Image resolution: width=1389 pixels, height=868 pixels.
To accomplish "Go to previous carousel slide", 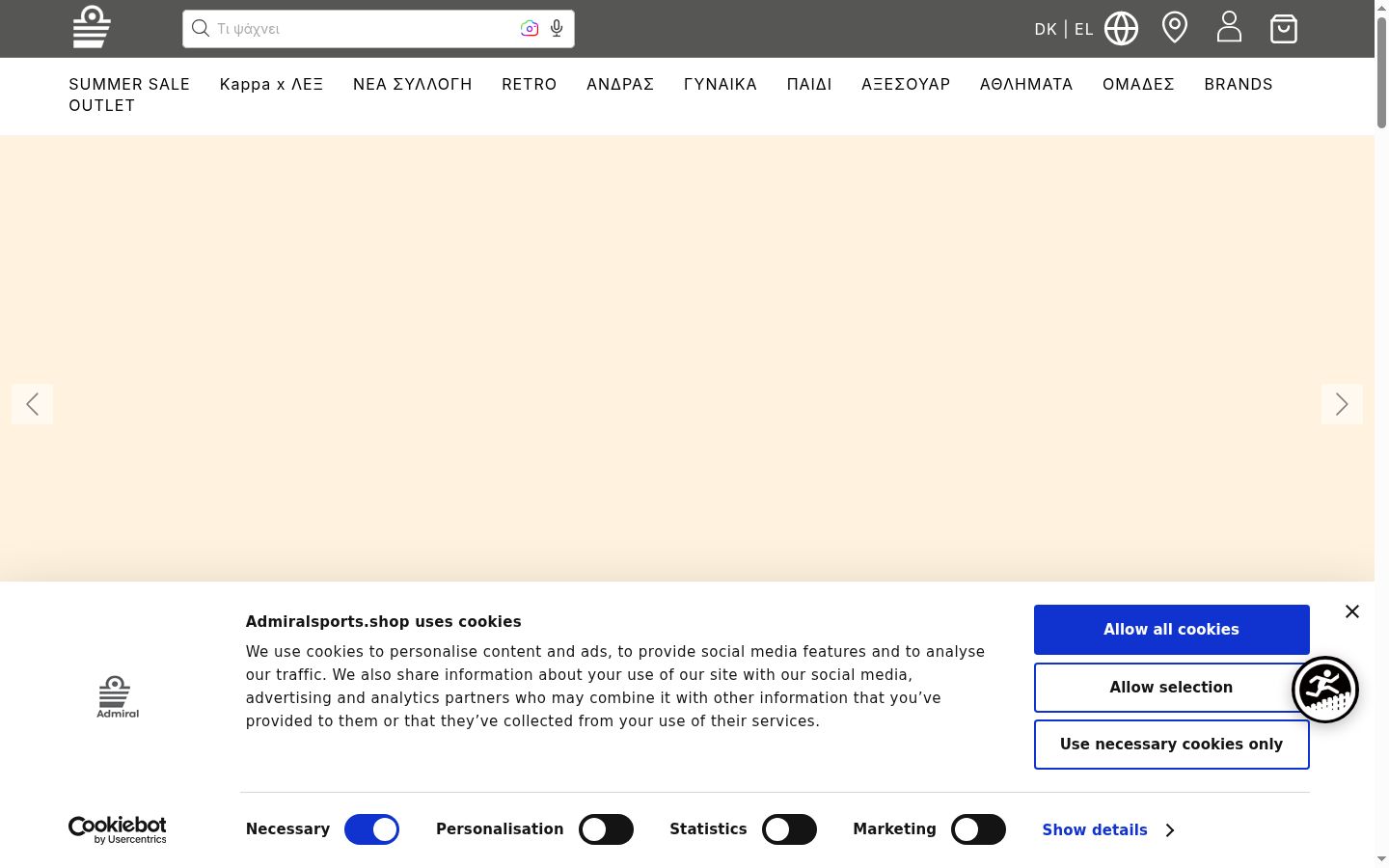I will [x=32, y=404].
